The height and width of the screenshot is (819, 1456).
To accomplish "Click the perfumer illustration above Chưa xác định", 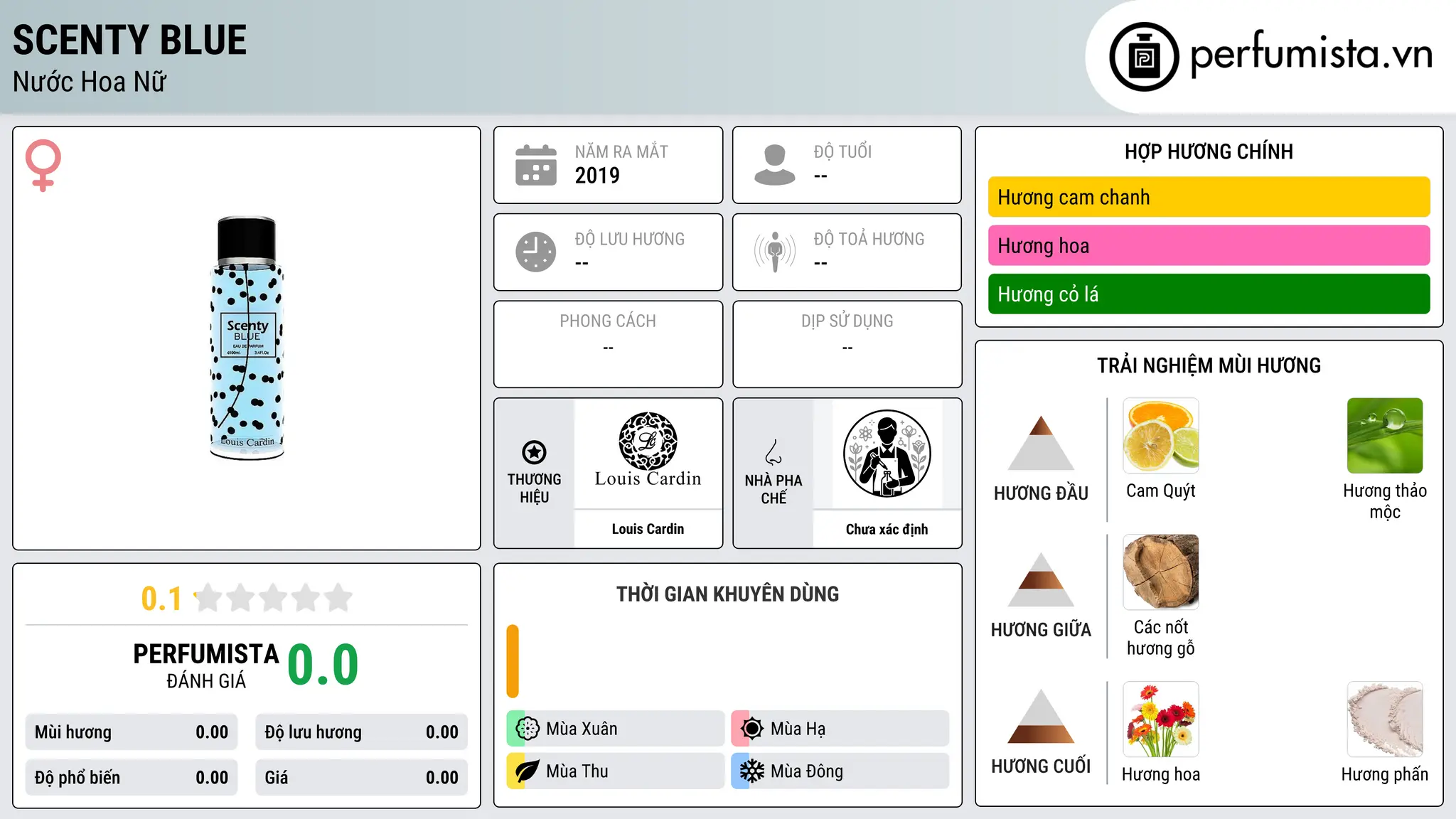I will pyautogui.click(x=887, y=454).
